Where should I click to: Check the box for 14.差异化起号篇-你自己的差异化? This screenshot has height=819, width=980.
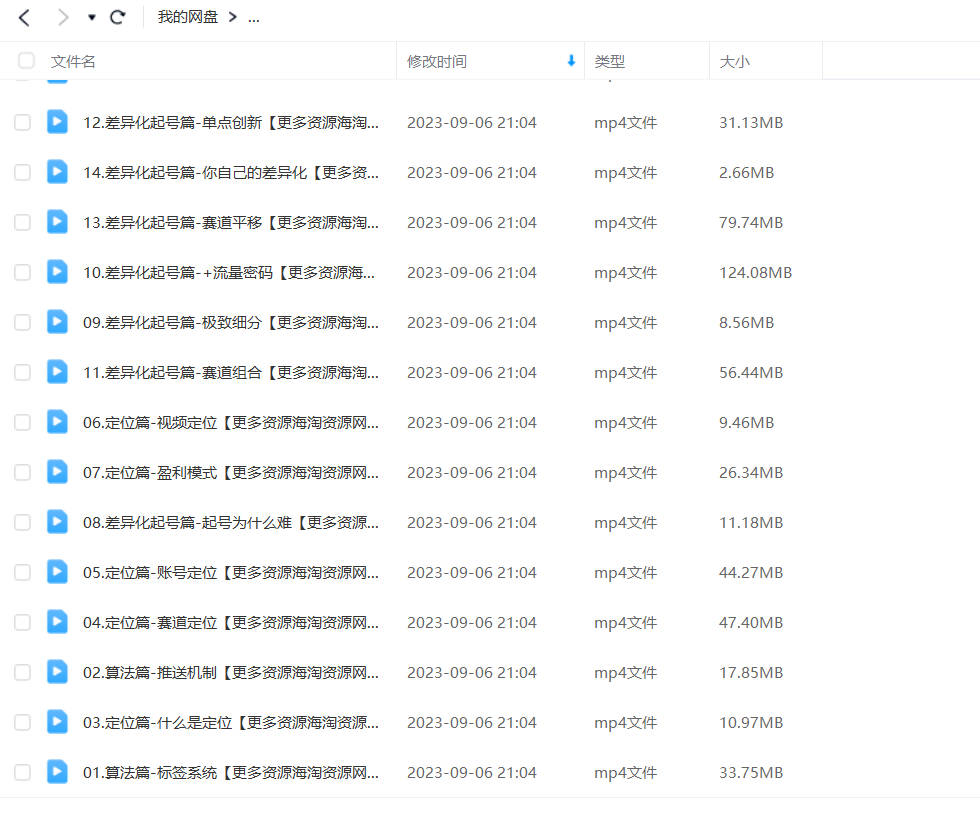[22, 172]
